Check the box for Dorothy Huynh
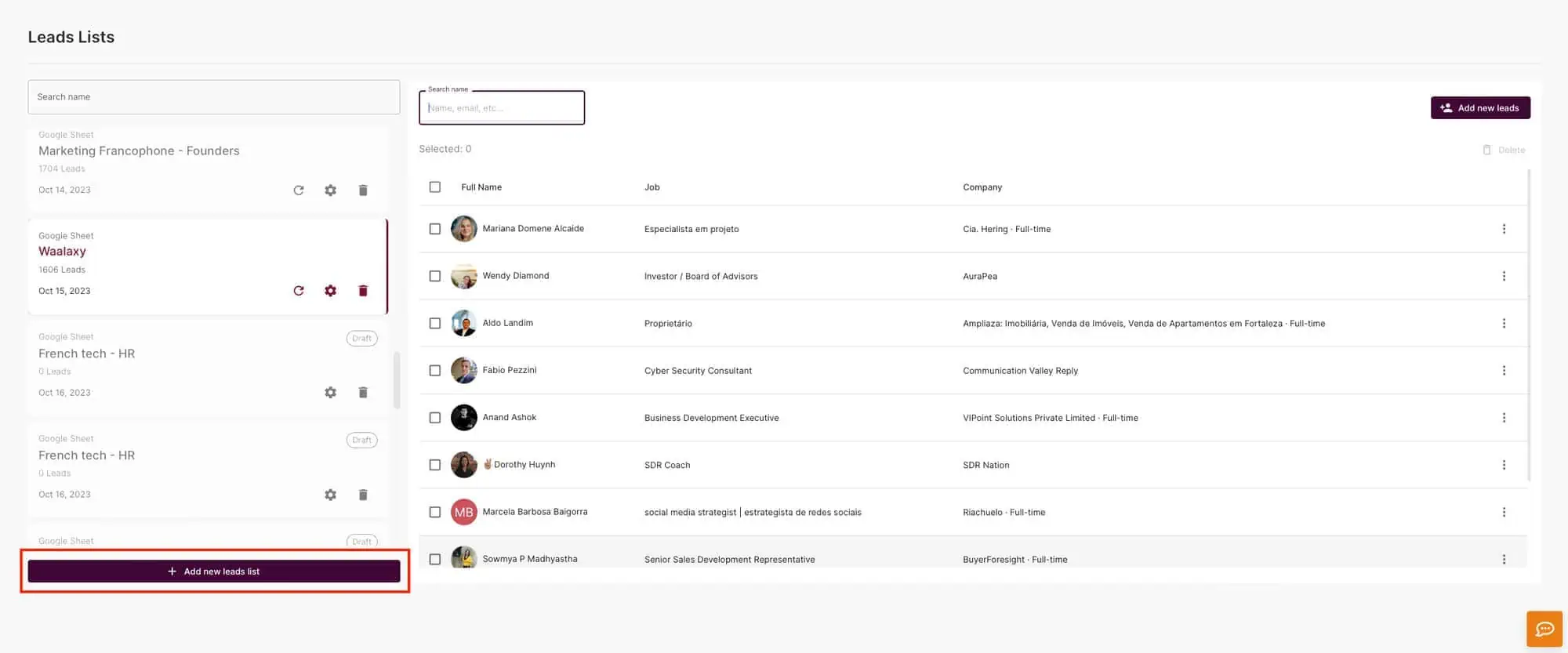The width and height of the screenshot is (1568, 653). (x=435, y=465)
